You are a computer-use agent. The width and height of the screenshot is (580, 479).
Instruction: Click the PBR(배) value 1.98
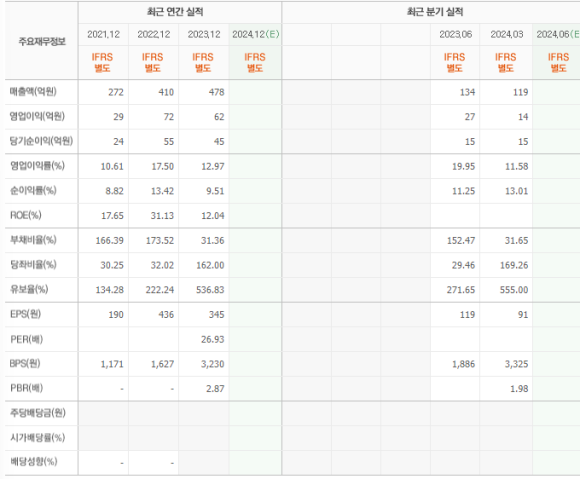(519, 389)
